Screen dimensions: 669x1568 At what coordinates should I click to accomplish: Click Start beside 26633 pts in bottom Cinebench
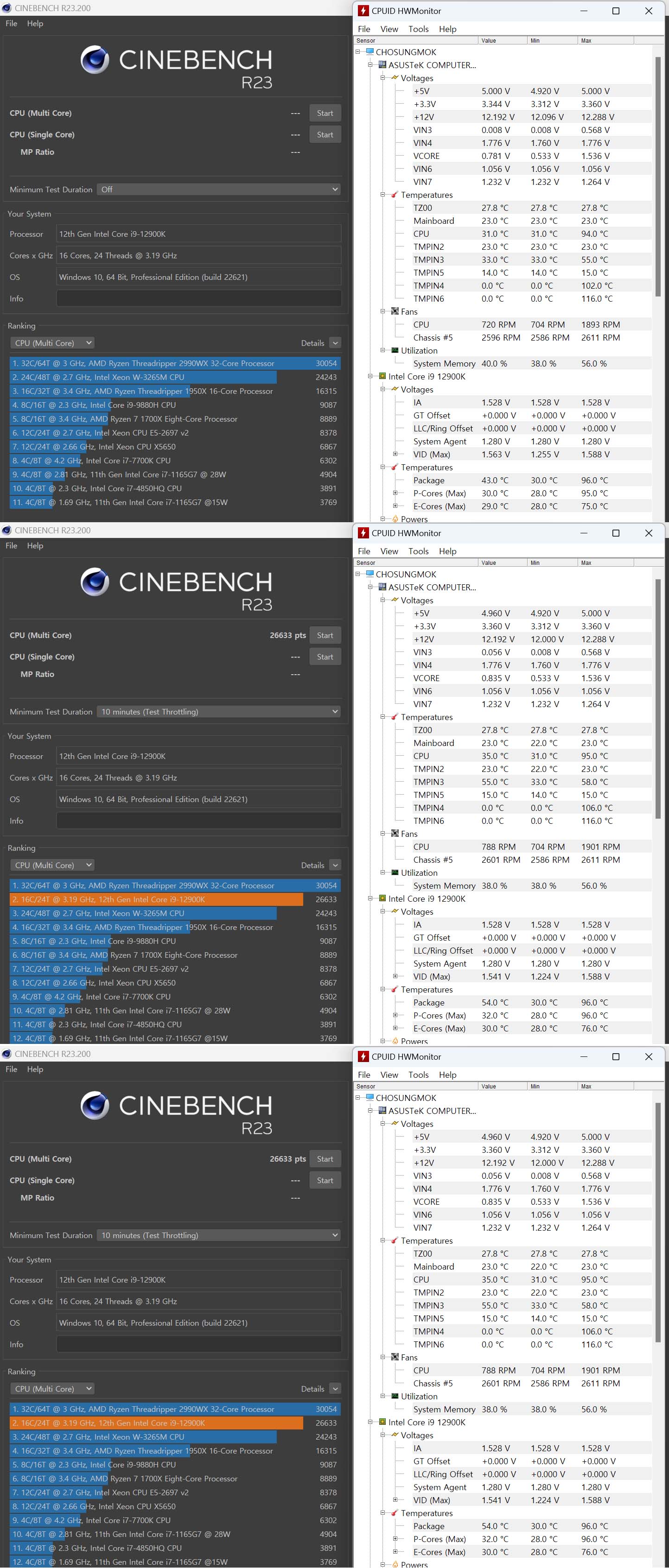(x=325, y=1158)
